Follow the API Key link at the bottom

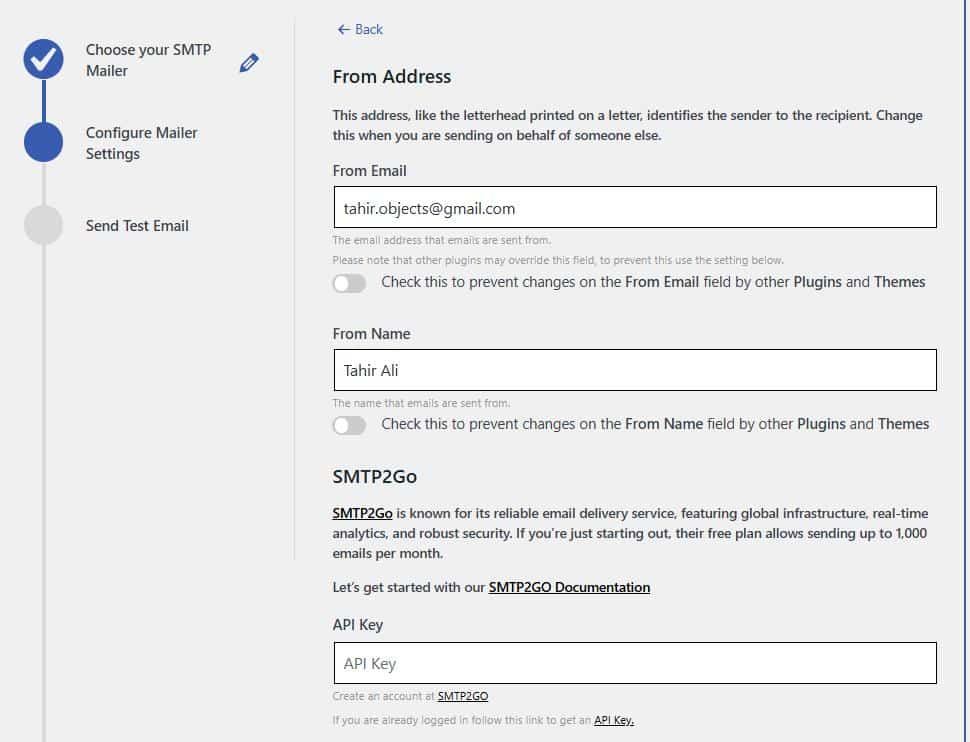tap(614, 720)
